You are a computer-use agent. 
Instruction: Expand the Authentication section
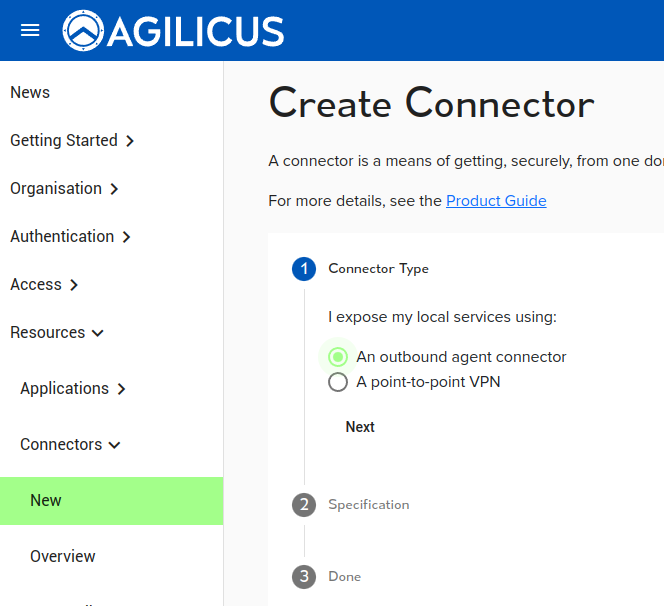click(70, 237)
